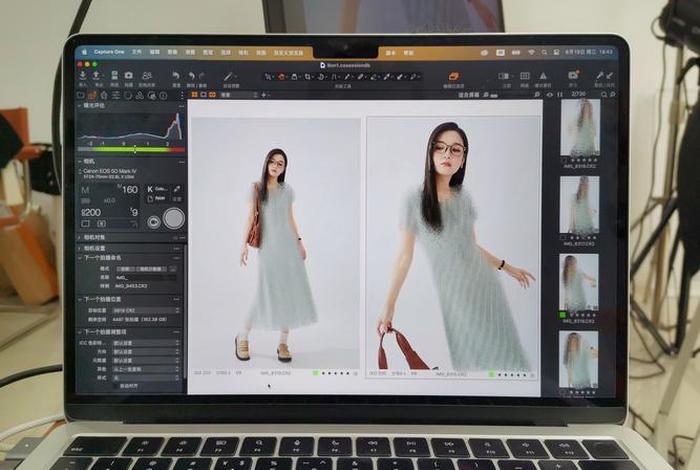Click the Import icon in the toolbar
Screen dimensions: 700x470
coord(83,75)
